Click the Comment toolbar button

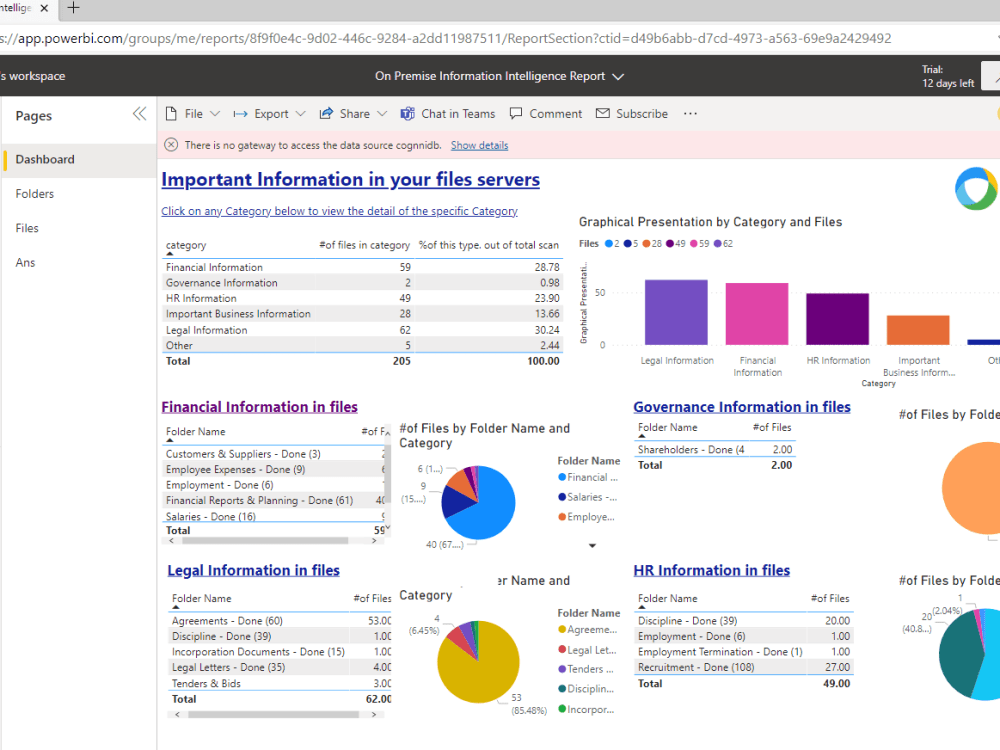pos(546,114)
